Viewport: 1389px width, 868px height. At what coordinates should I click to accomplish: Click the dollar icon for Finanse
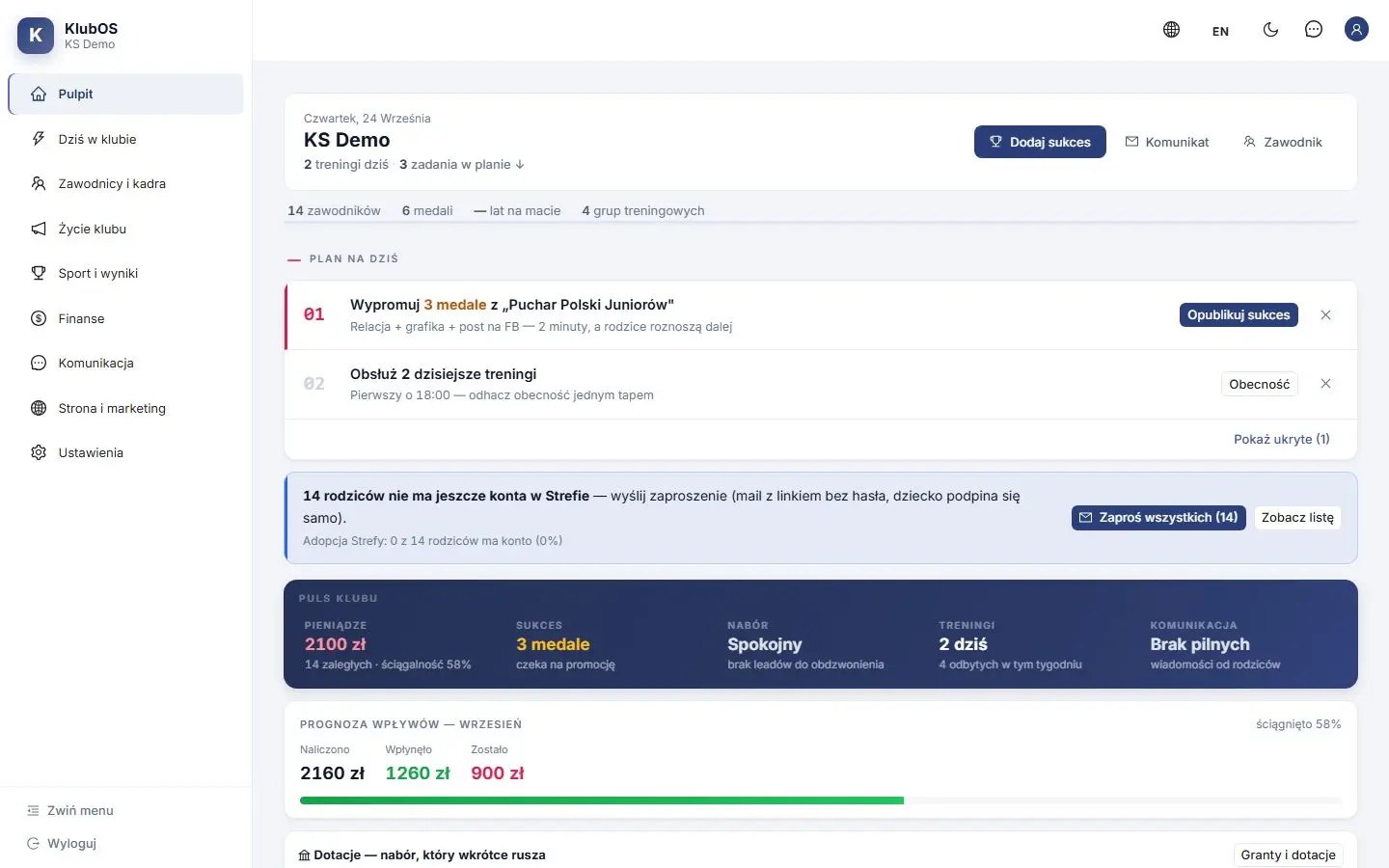tap(39, 318)
